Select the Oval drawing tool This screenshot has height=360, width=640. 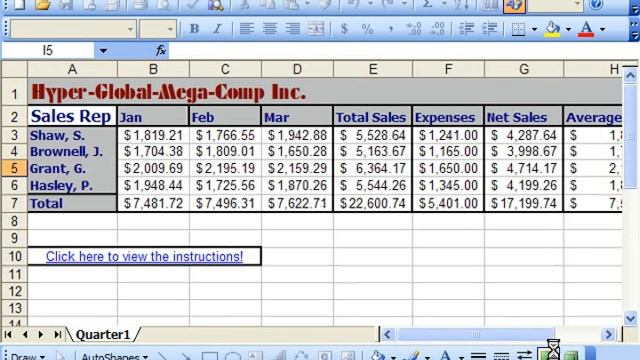pos(233,356)
